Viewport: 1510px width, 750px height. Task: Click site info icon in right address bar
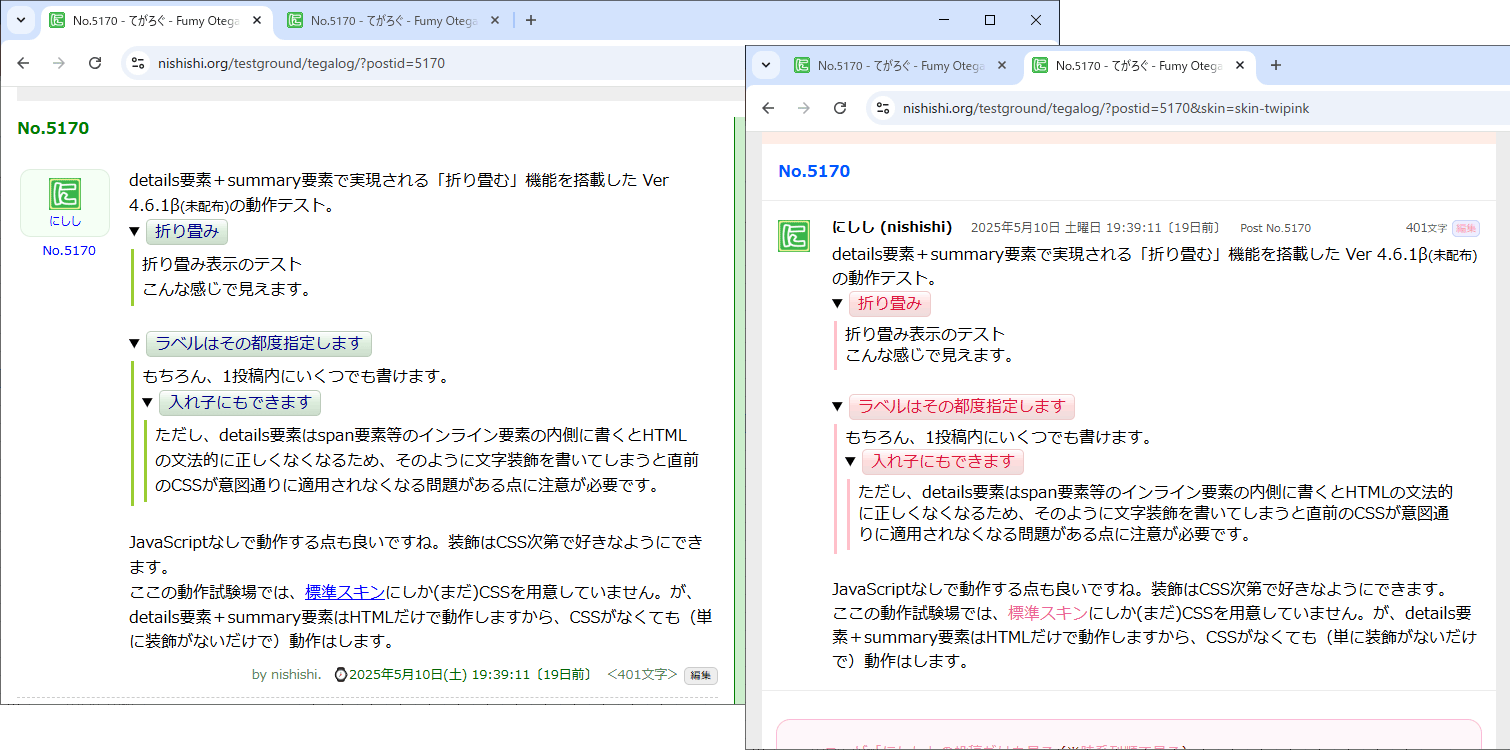point(882,108)
